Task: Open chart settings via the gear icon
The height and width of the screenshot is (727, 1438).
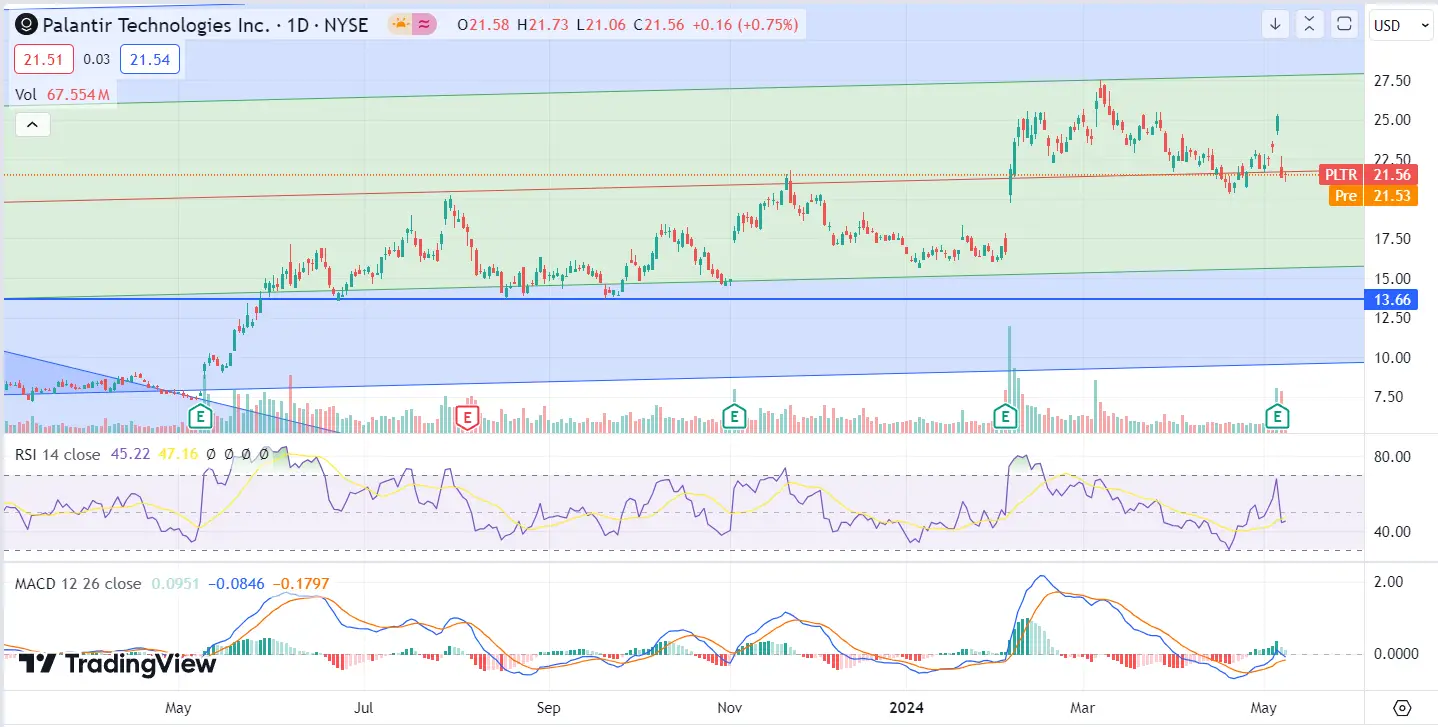Action: click(1402, 707)
